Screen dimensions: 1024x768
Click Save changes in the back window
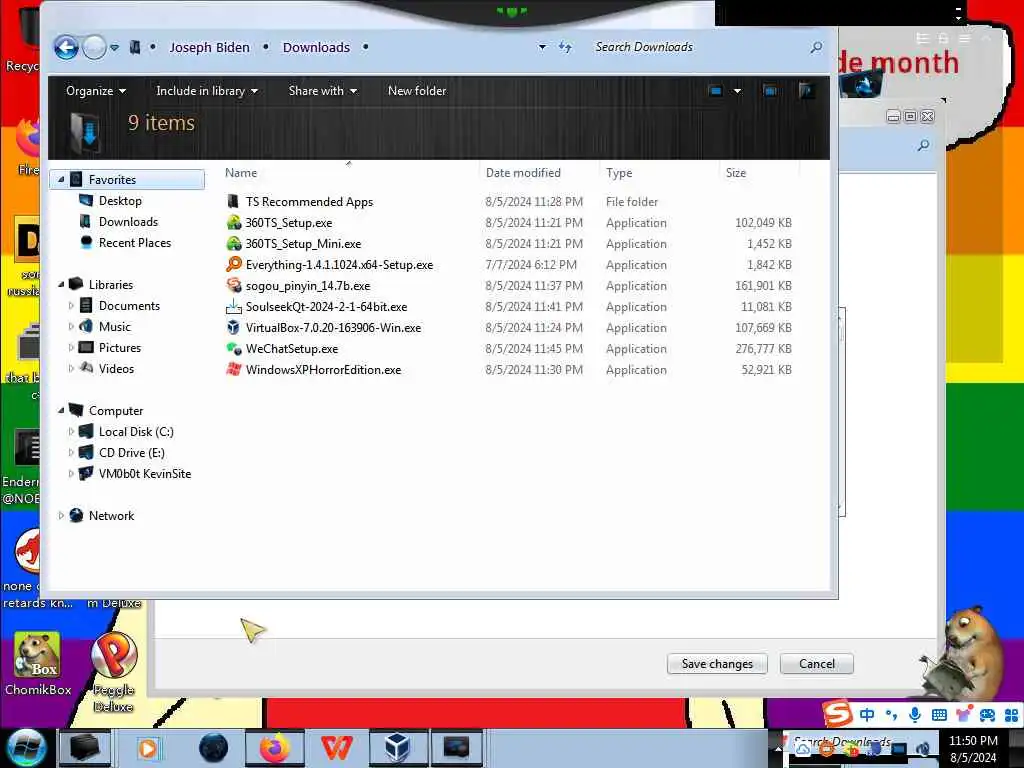tap(717, 664)
